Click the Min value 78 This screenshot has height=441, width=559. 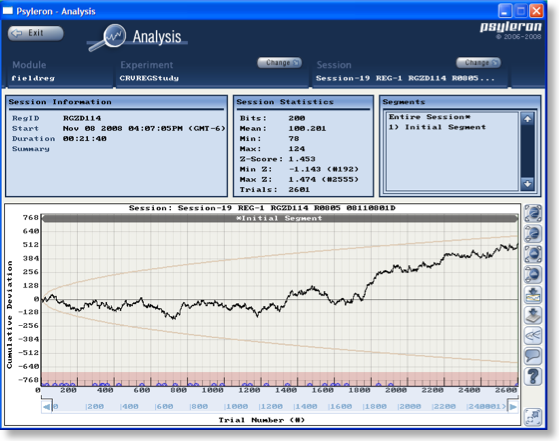[x=294, y=139]
